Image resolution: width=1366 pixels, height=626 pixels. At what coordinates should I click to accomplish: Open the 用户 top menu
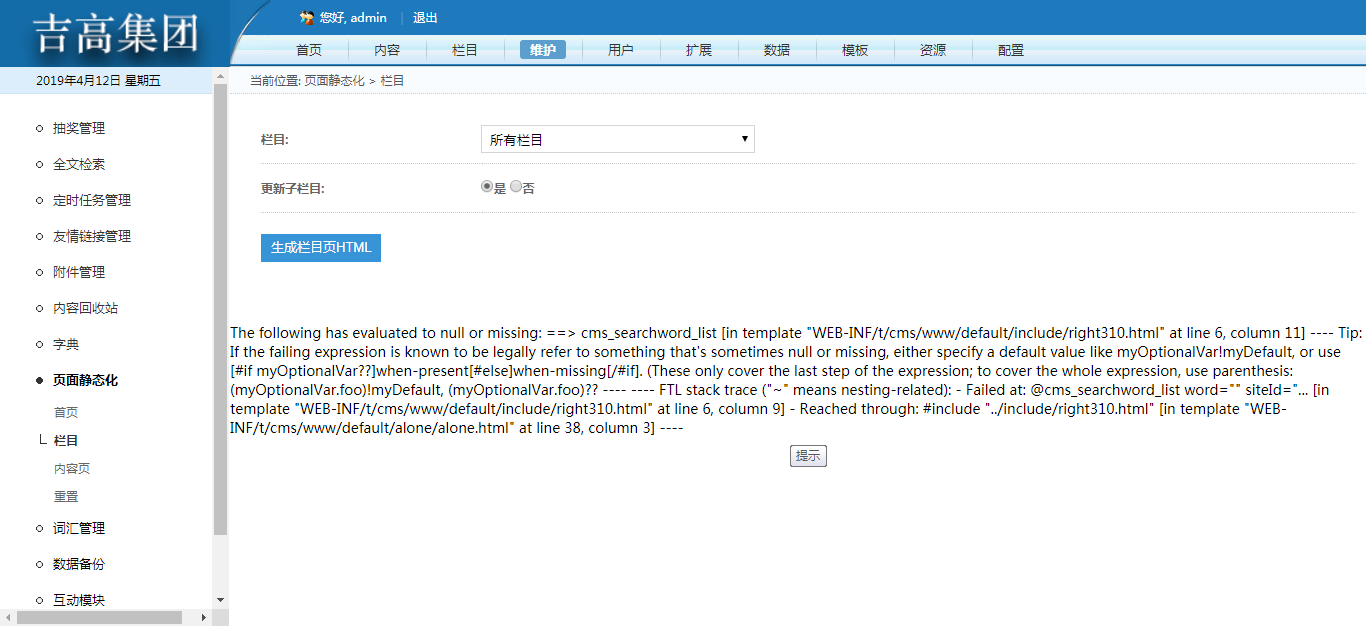[x=621, y=50]
